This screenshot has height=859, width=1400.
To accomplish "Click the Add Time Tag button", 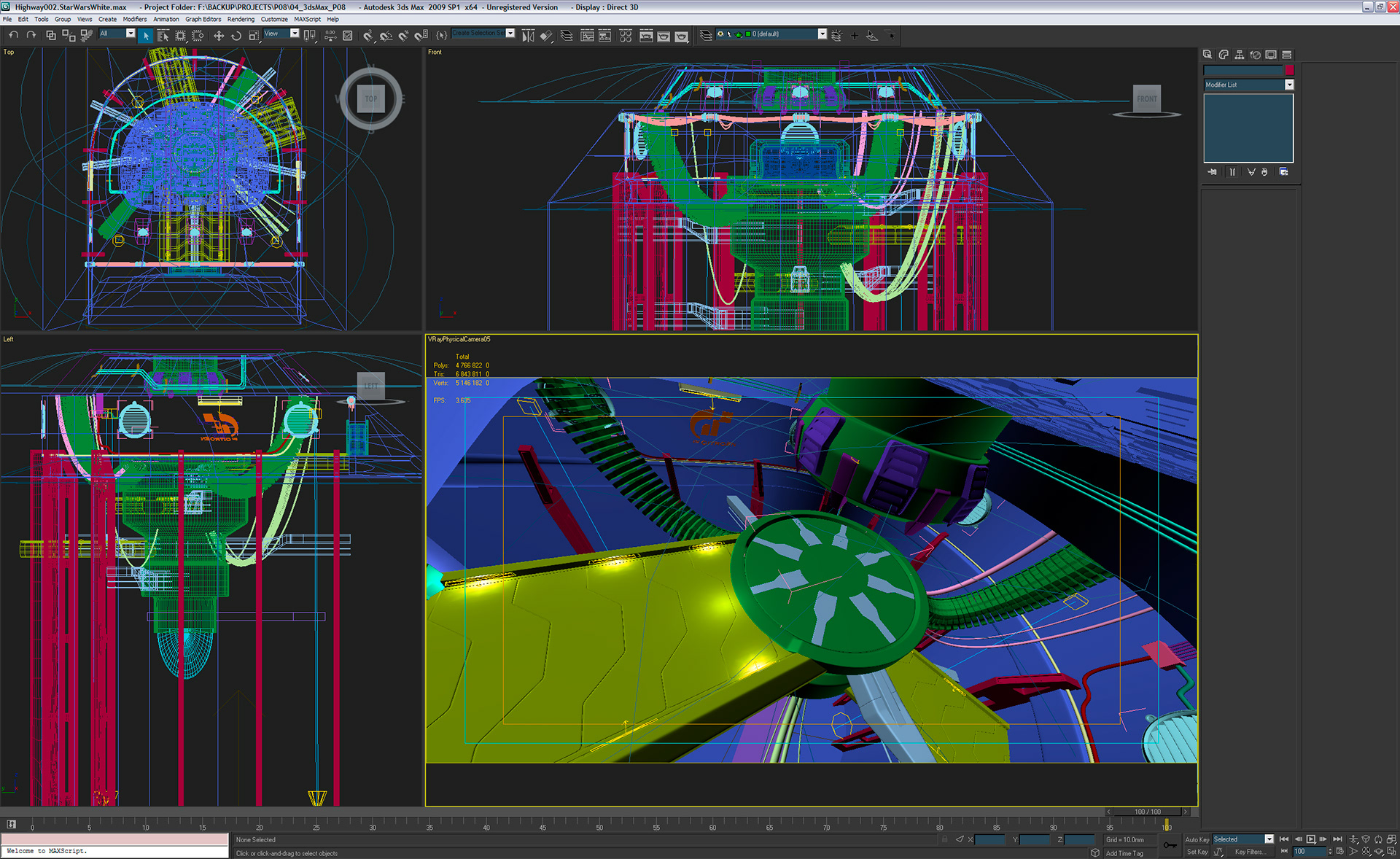I will (x=1124, y=853).
